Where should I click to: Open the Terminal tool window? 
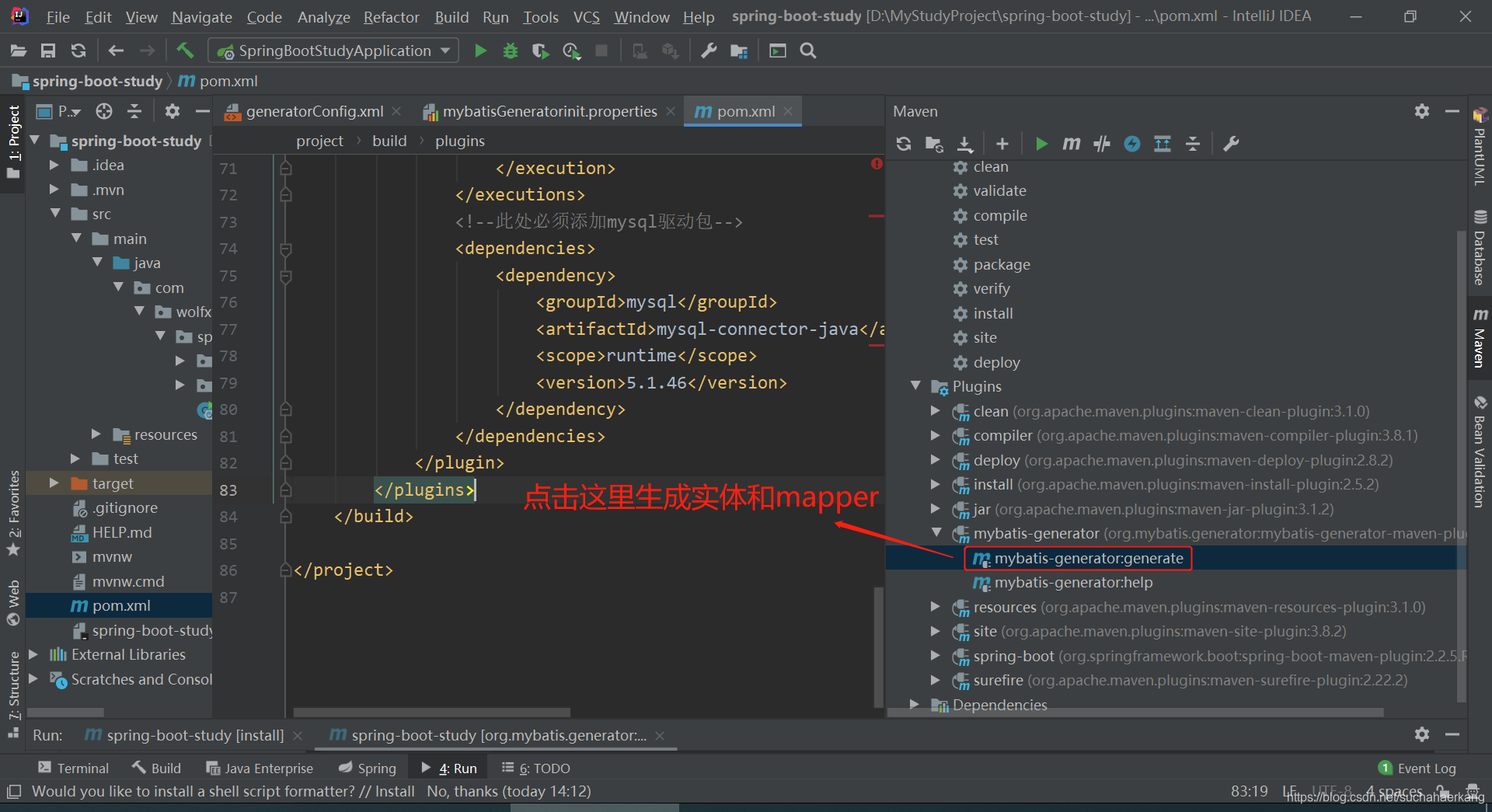[x=73, y=768]
